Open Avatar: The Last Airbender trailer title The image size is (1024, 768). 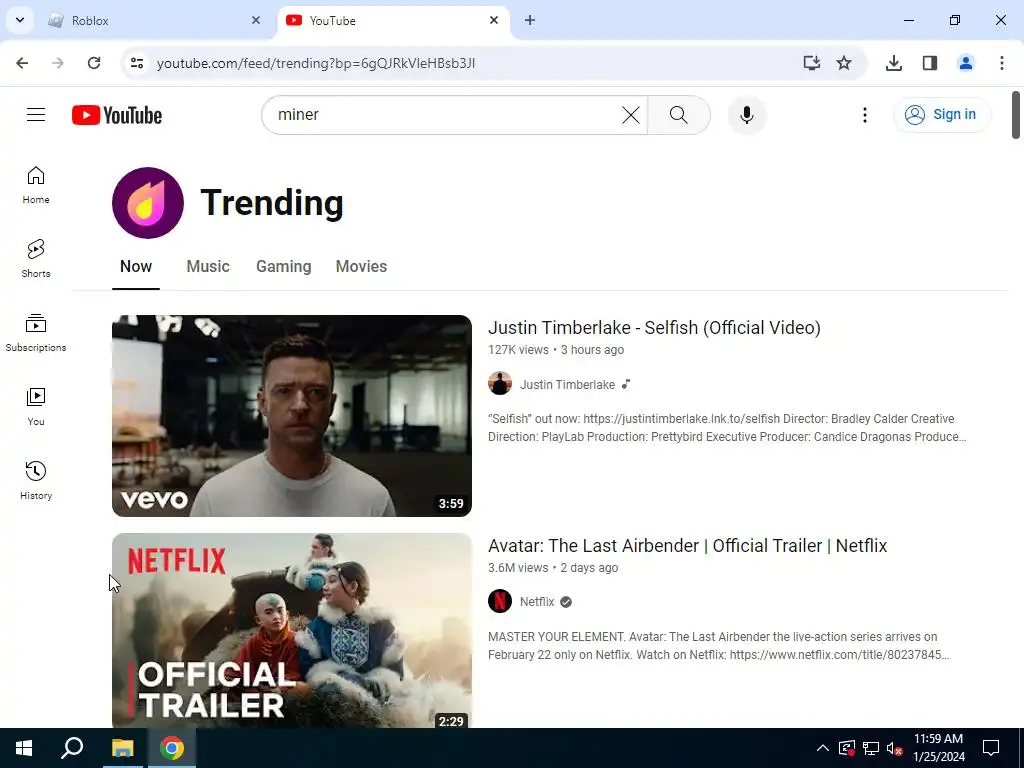[x=688, y=545]
